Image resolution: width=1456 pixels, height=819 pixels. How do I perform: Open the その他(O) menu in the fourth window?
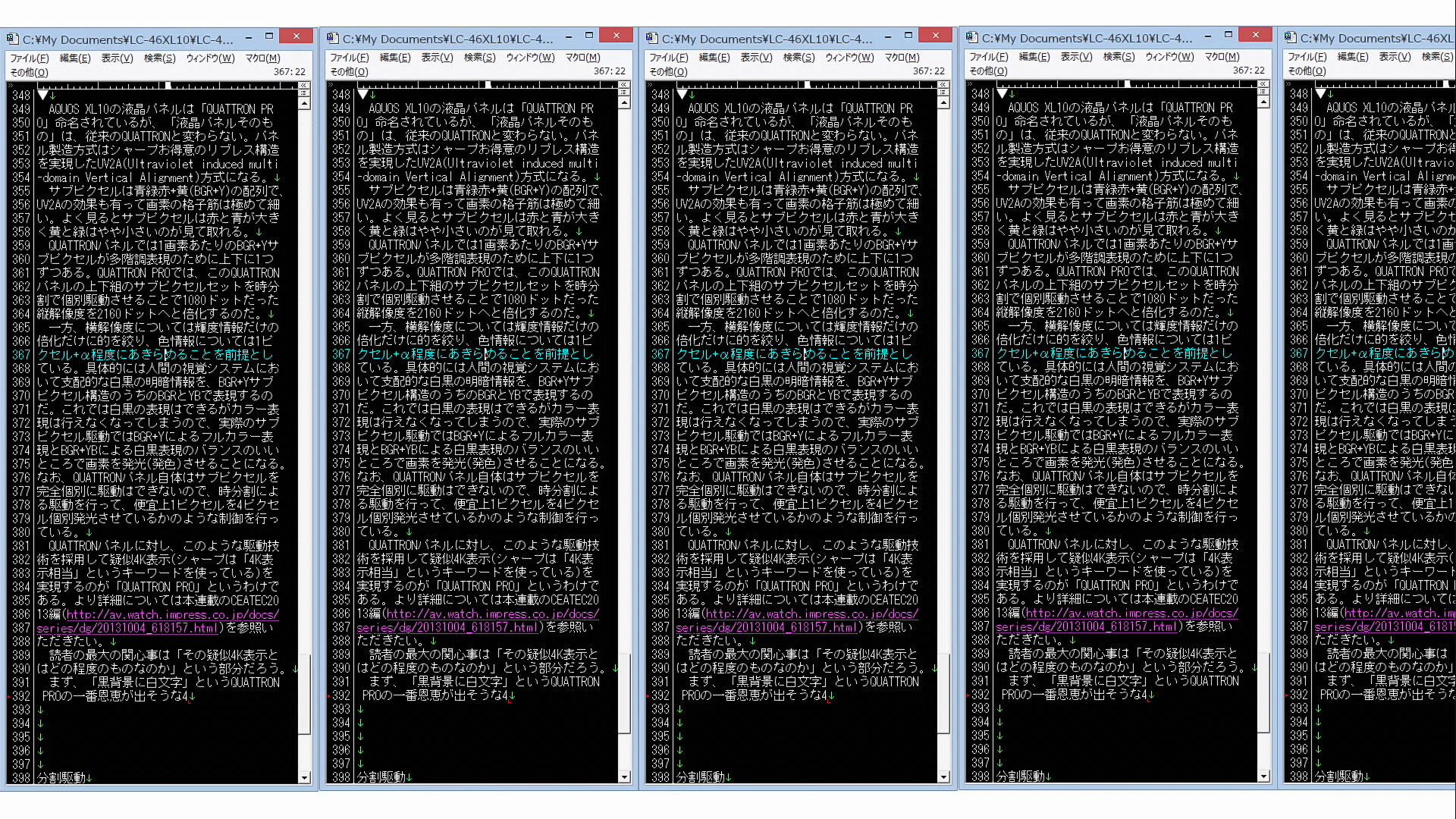(x=988, y=71)
